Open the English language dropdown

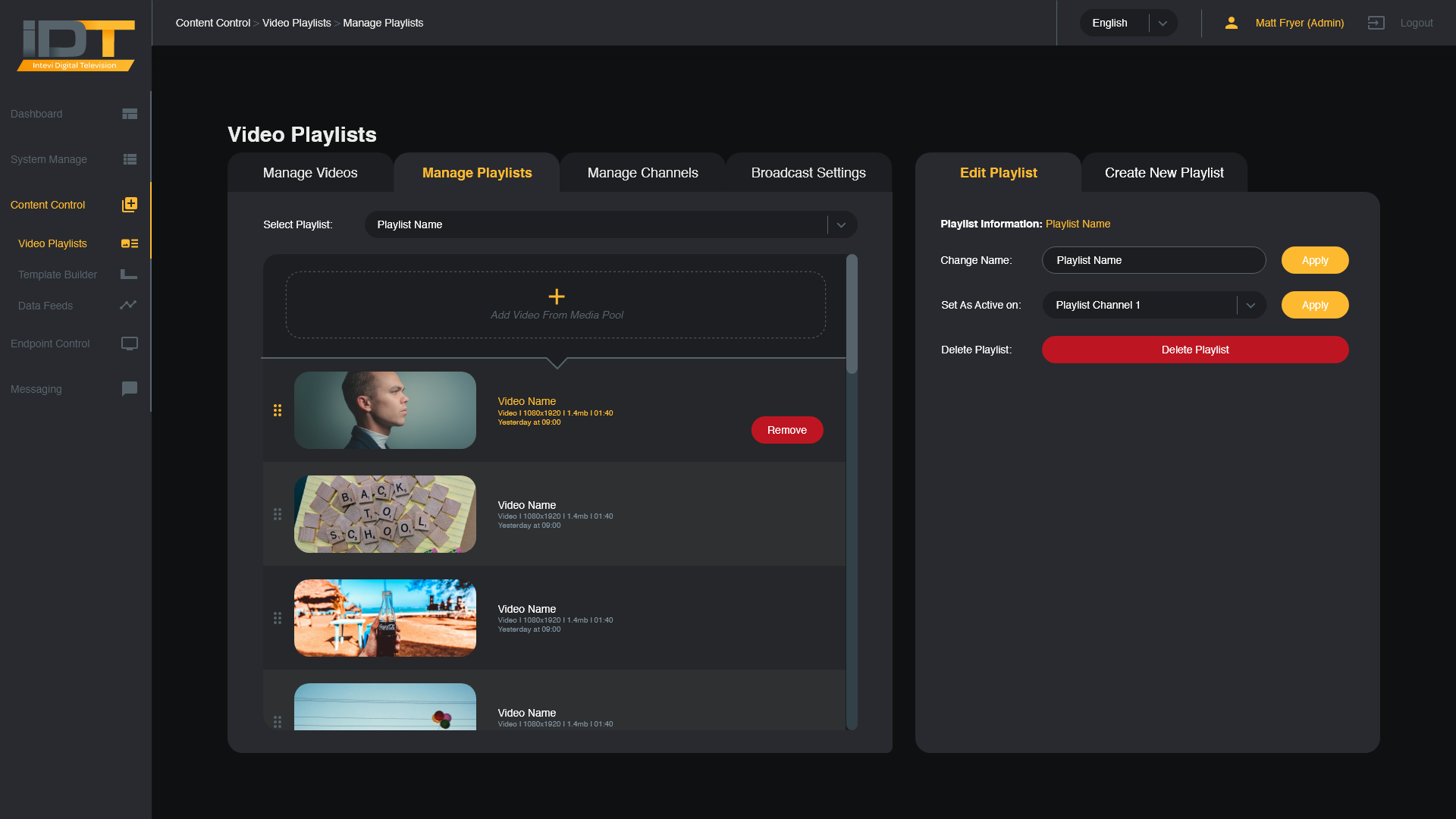(x=1128, y=23)
